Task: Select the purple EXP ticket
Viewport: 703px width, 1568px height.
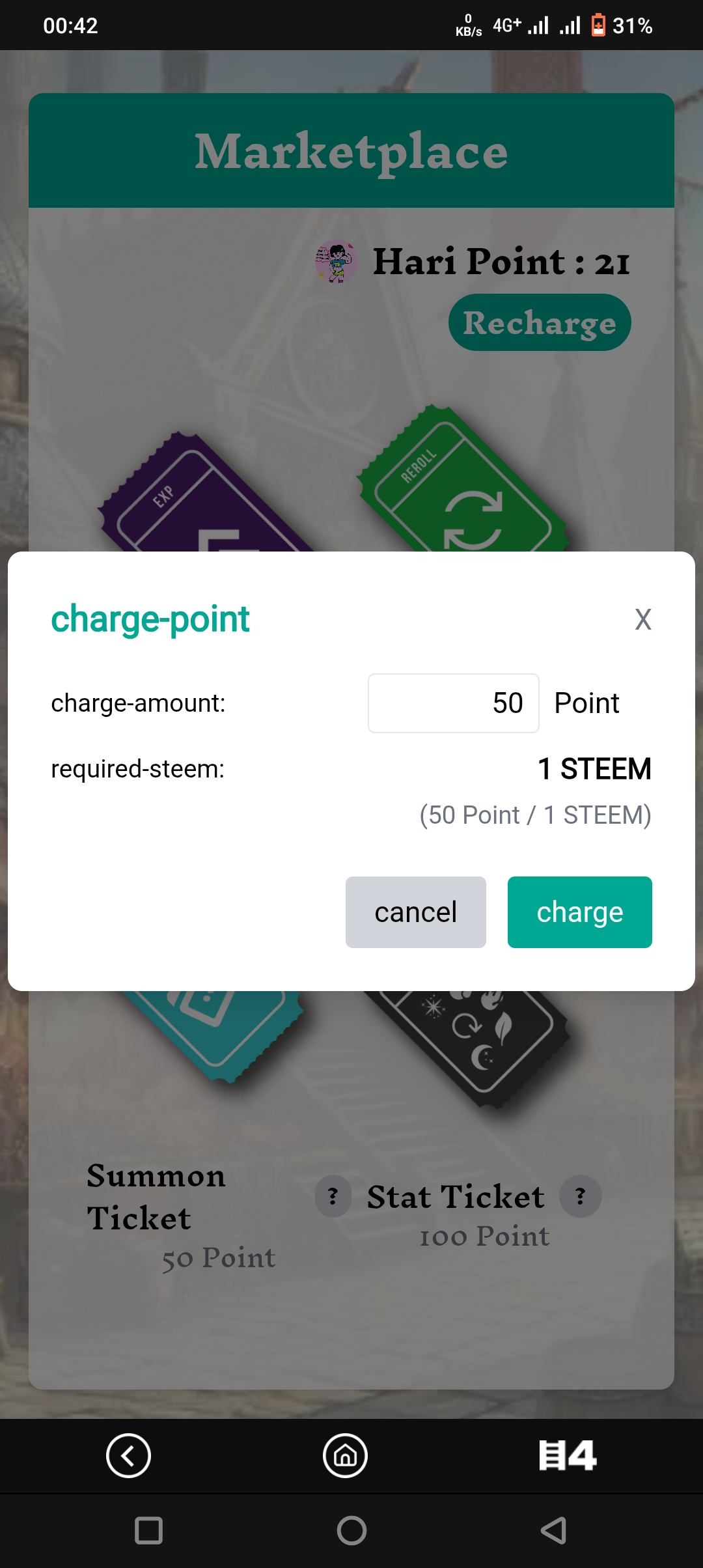Action: (205, 496)
